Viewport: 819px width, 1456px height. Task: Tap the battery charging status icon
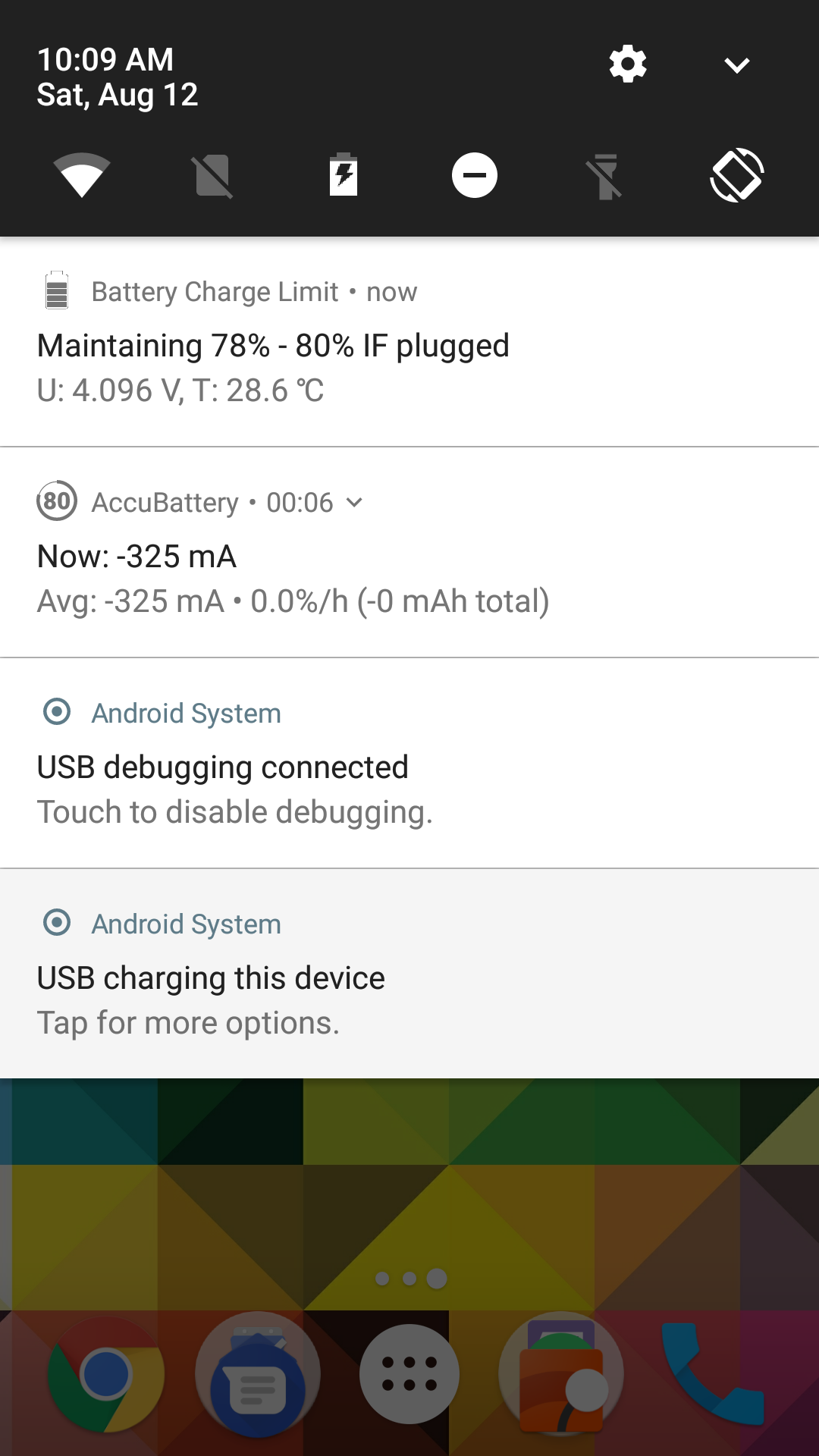[x=344, y=174]
